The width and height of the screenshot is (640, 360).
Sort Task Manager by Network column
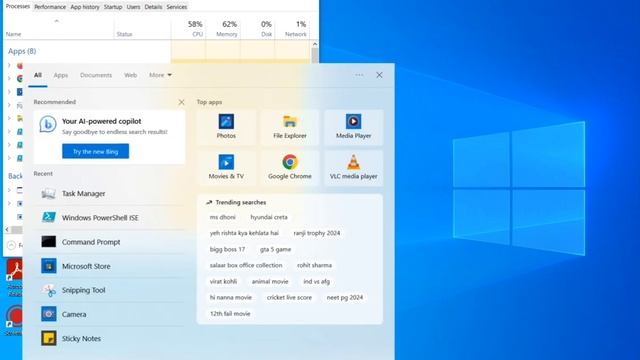click(x=292, y=29)
